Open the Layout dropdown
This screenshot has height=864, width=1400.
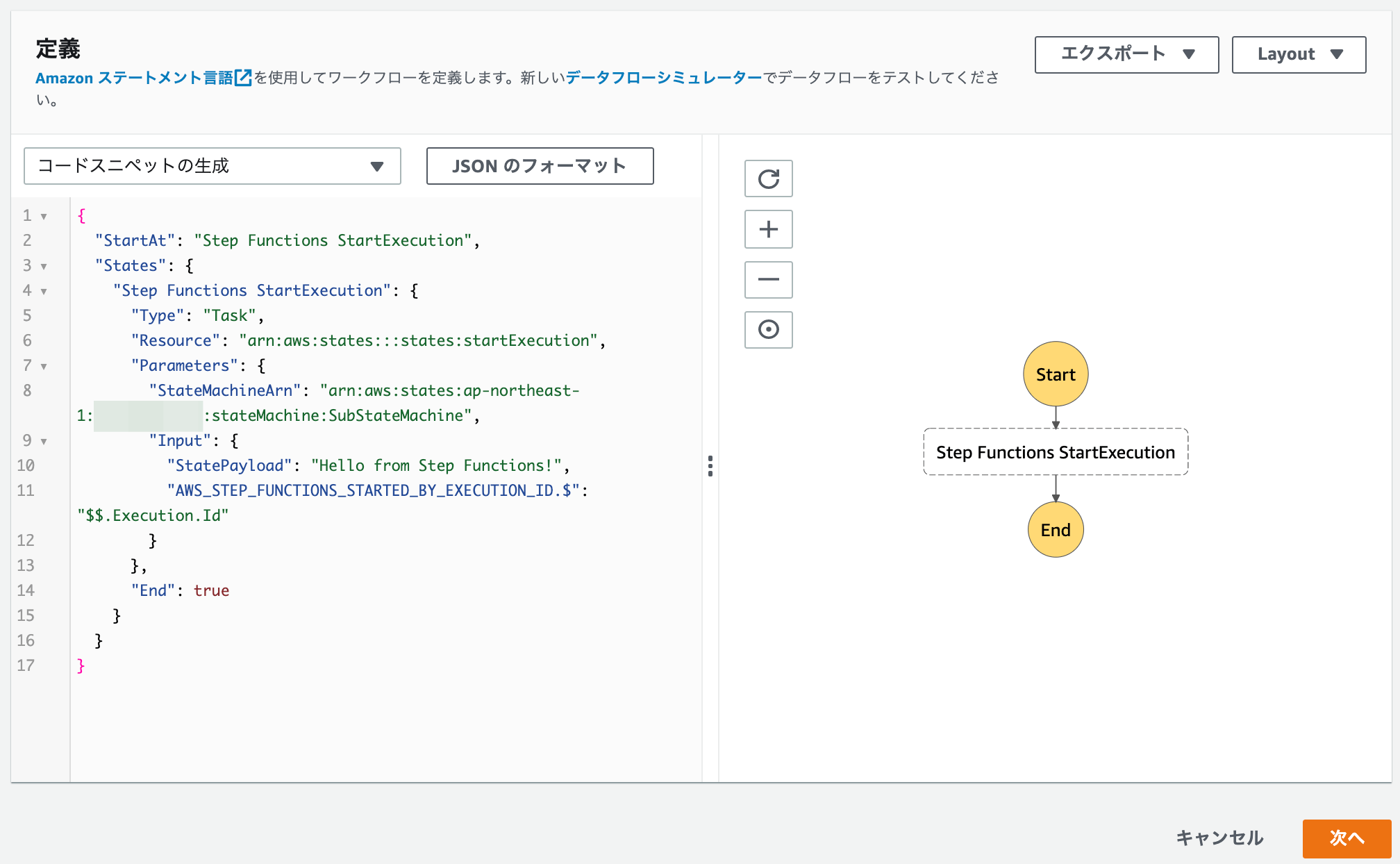coord(1298,54)
